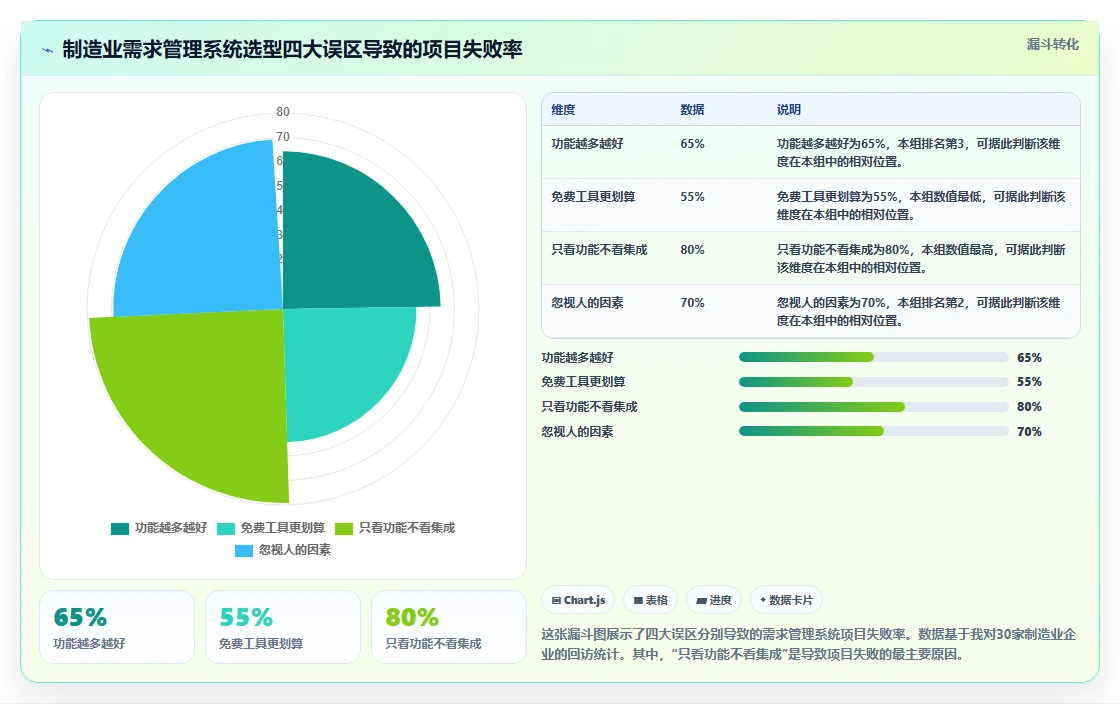Screen dimensions: 1120x704
Task: Click the 70 axis tick label
Action: click(x=283, y=136)
